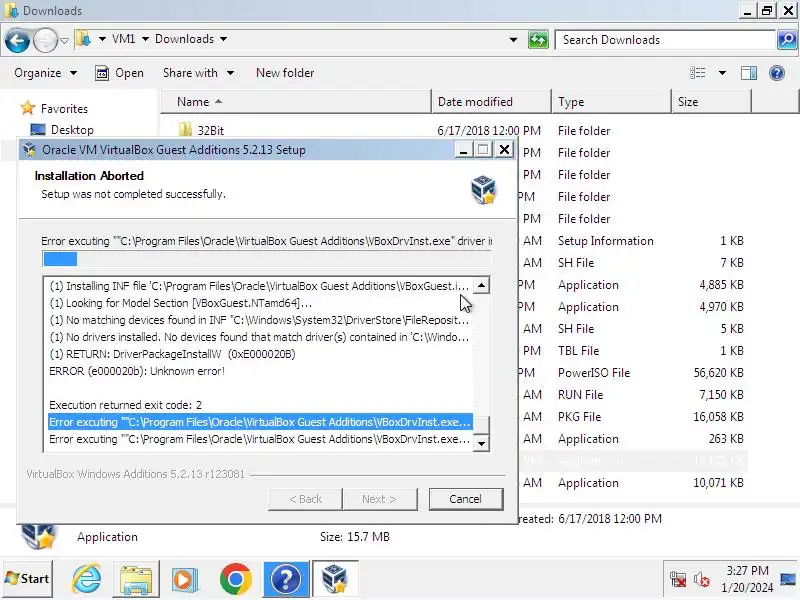The width and height of the screenshot is (800, 600).
Task: Click the 32Bit folder icon
Action: [x=185, y=130]
